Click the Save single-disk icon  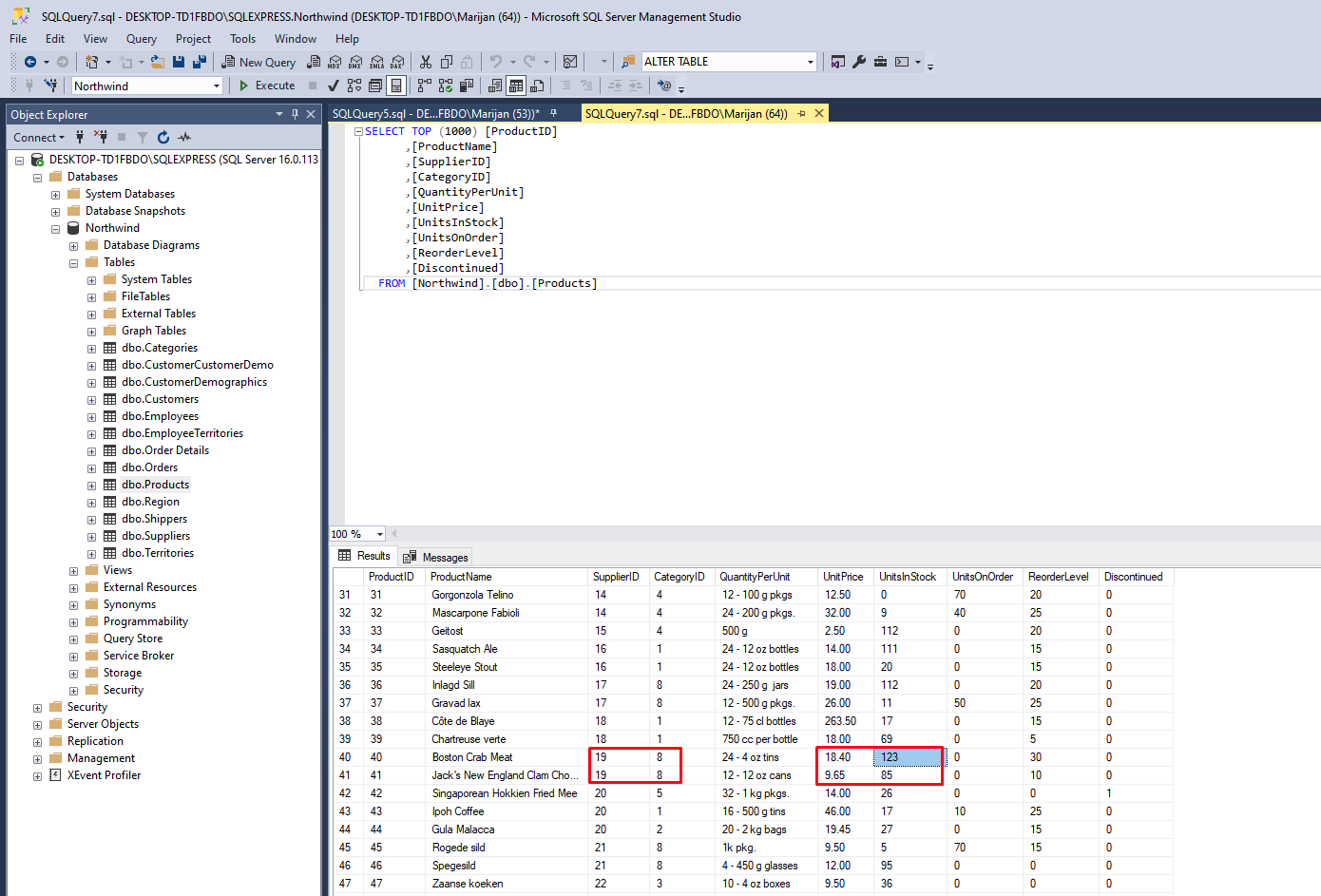[179, 62]
